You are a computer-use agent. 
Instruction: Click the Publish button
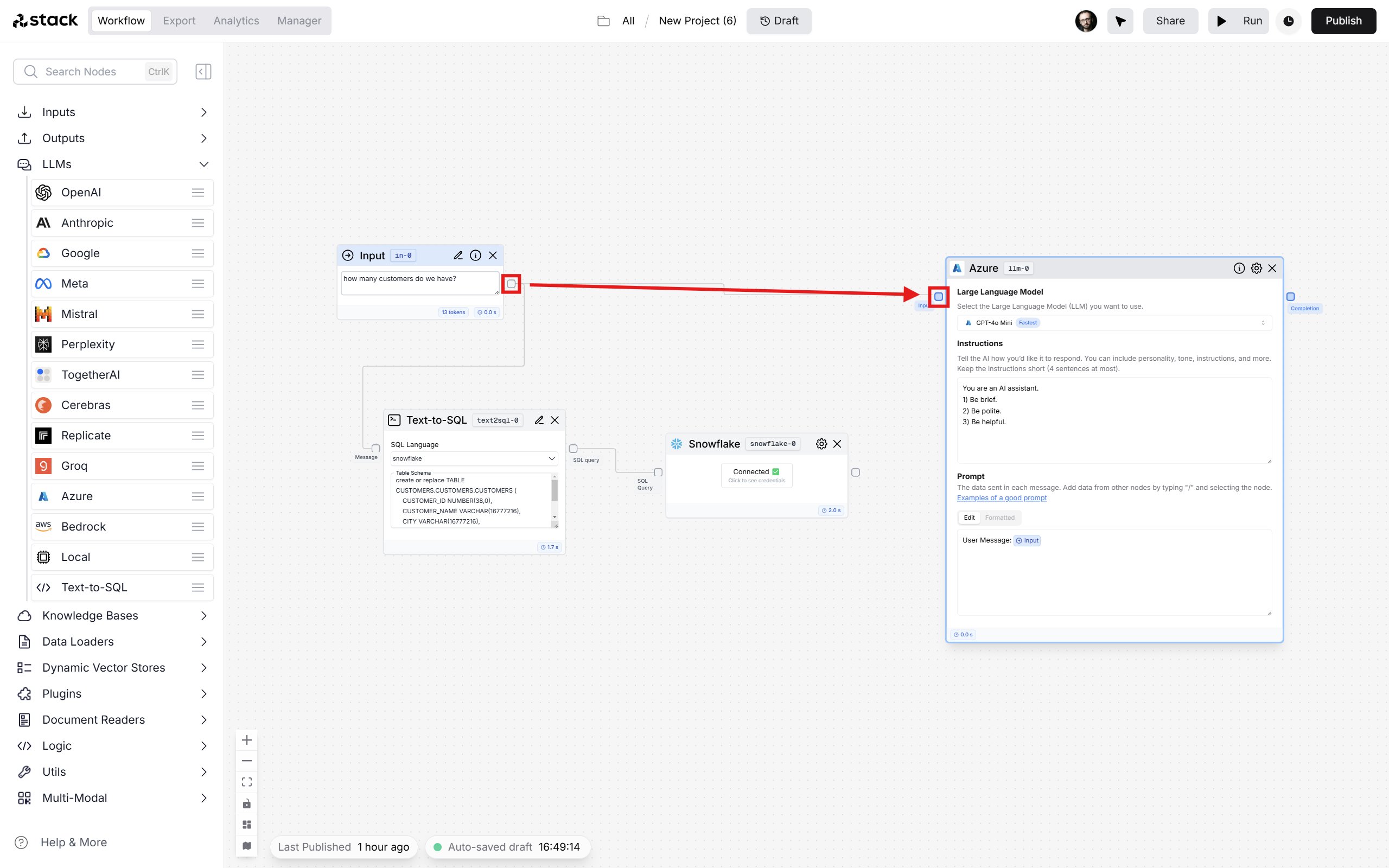pyautogui.click(x=1343, y=21)
